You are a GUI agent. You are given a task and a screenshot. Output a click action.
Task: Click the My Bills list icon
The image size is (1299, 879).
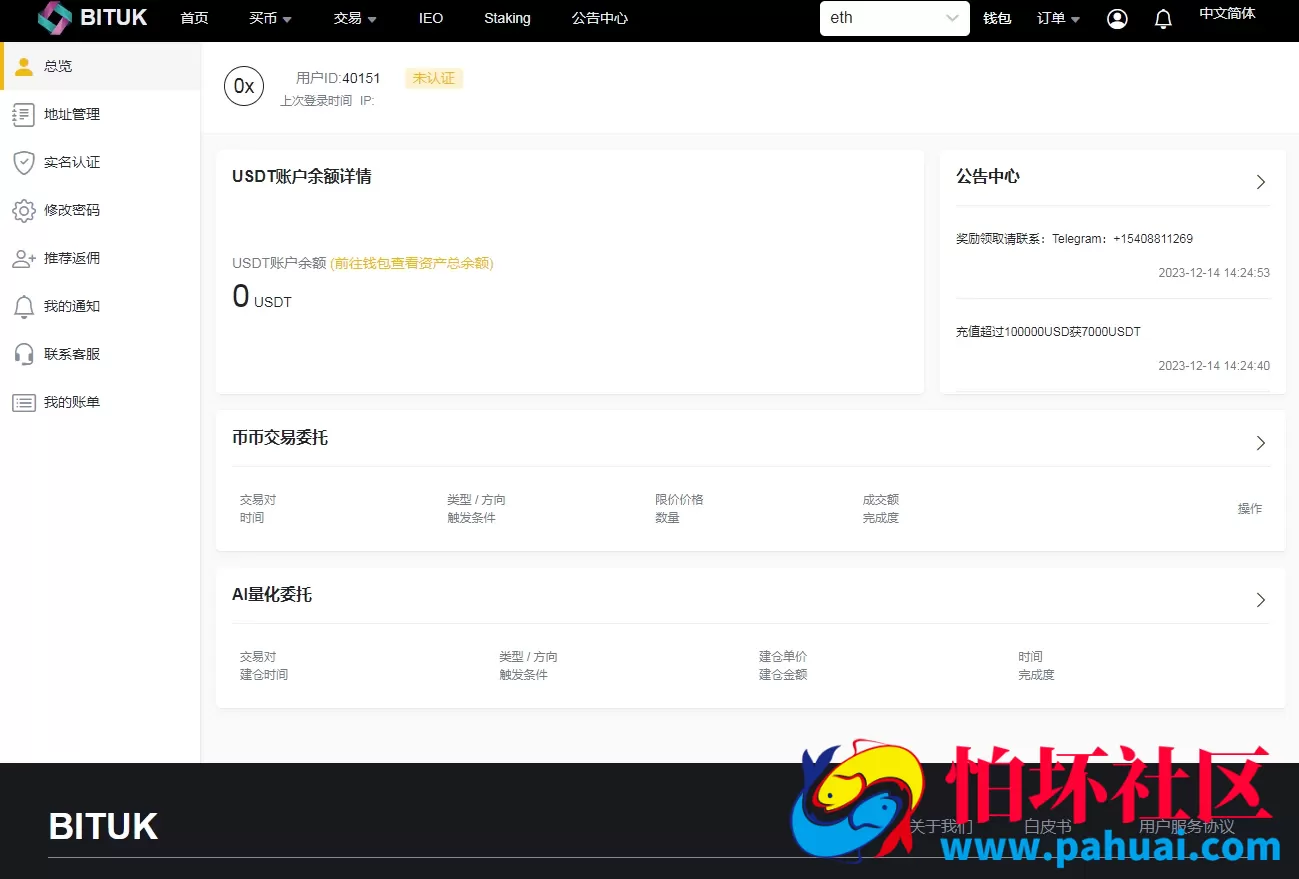(x=24, y=403)
